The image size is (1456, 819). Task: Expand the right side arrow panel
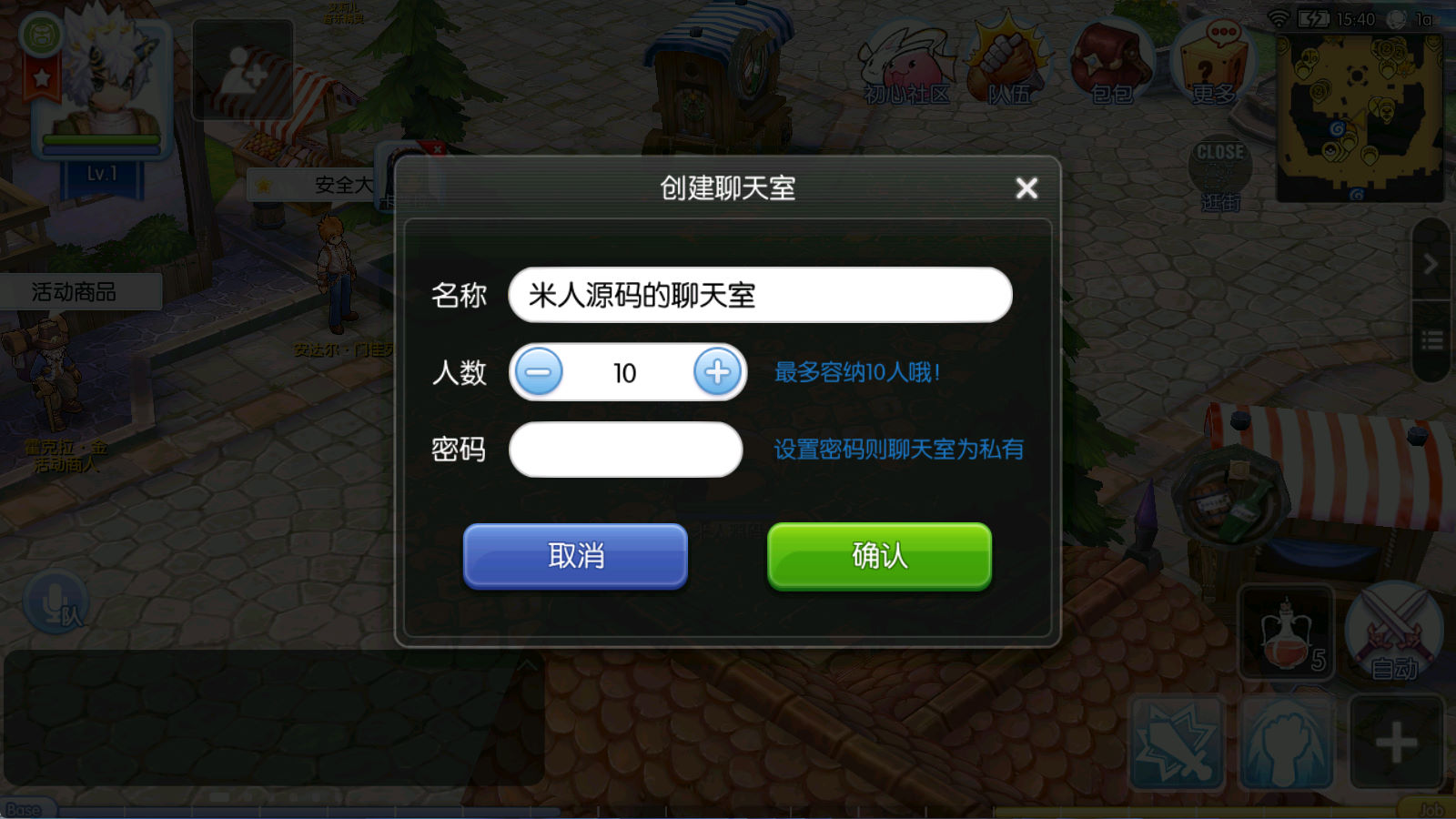[1431, 264]
